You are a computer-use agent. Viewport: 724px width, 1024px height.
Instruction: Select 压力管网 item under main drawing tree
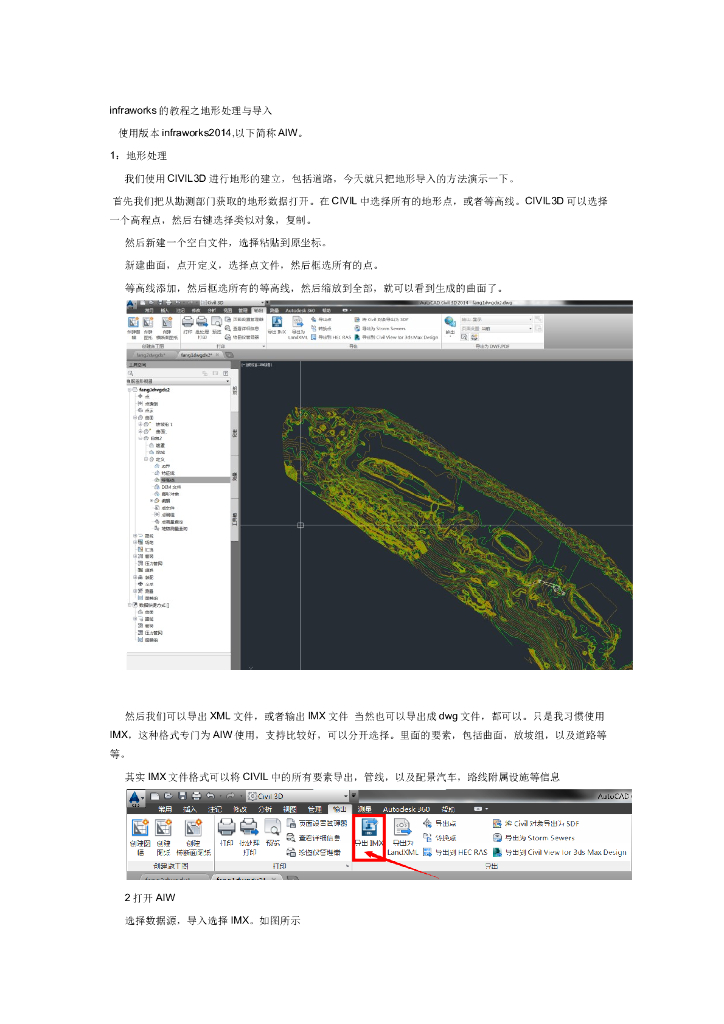point(150,564)
